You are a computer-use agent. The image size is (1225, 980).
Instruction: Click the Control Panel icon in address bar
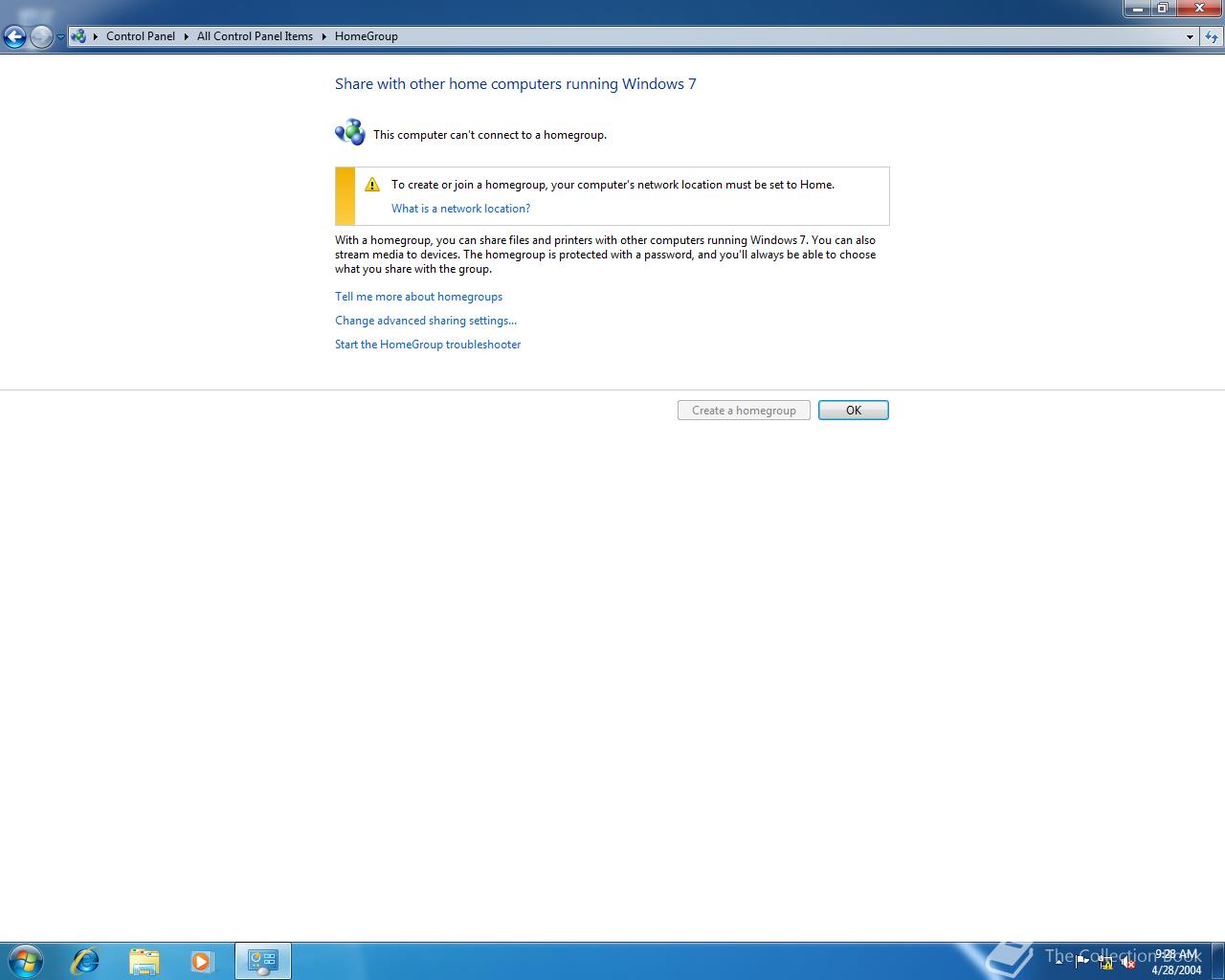[78, 36]
